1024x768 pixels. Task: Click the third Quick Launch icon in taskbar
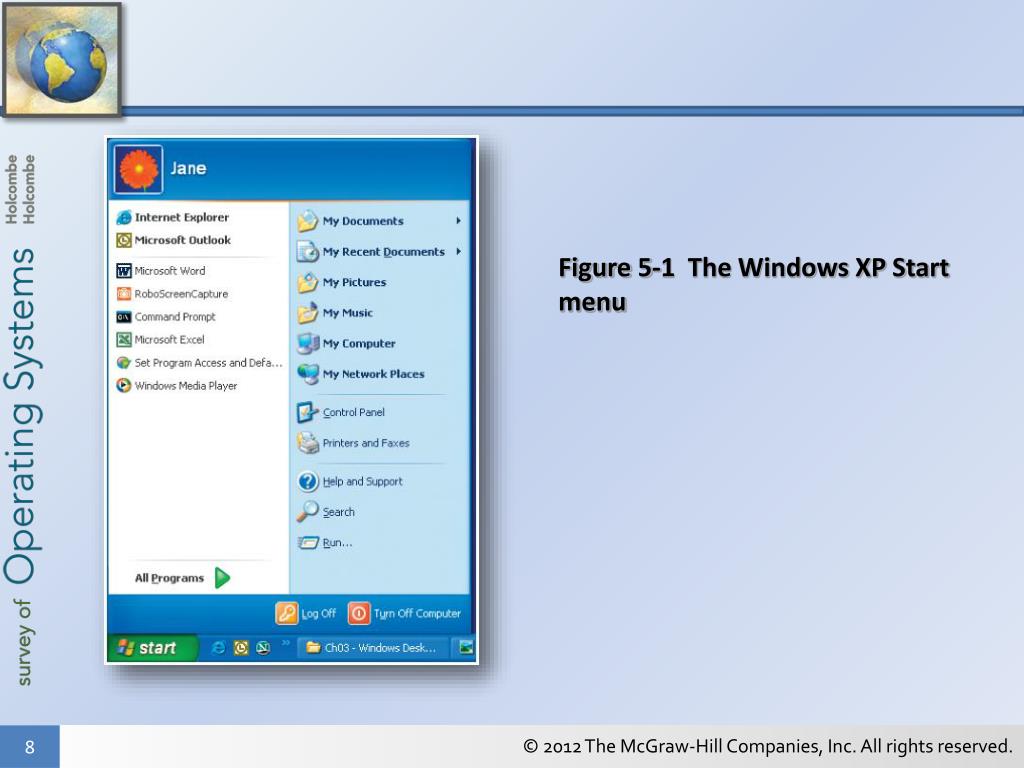[263, 647]
